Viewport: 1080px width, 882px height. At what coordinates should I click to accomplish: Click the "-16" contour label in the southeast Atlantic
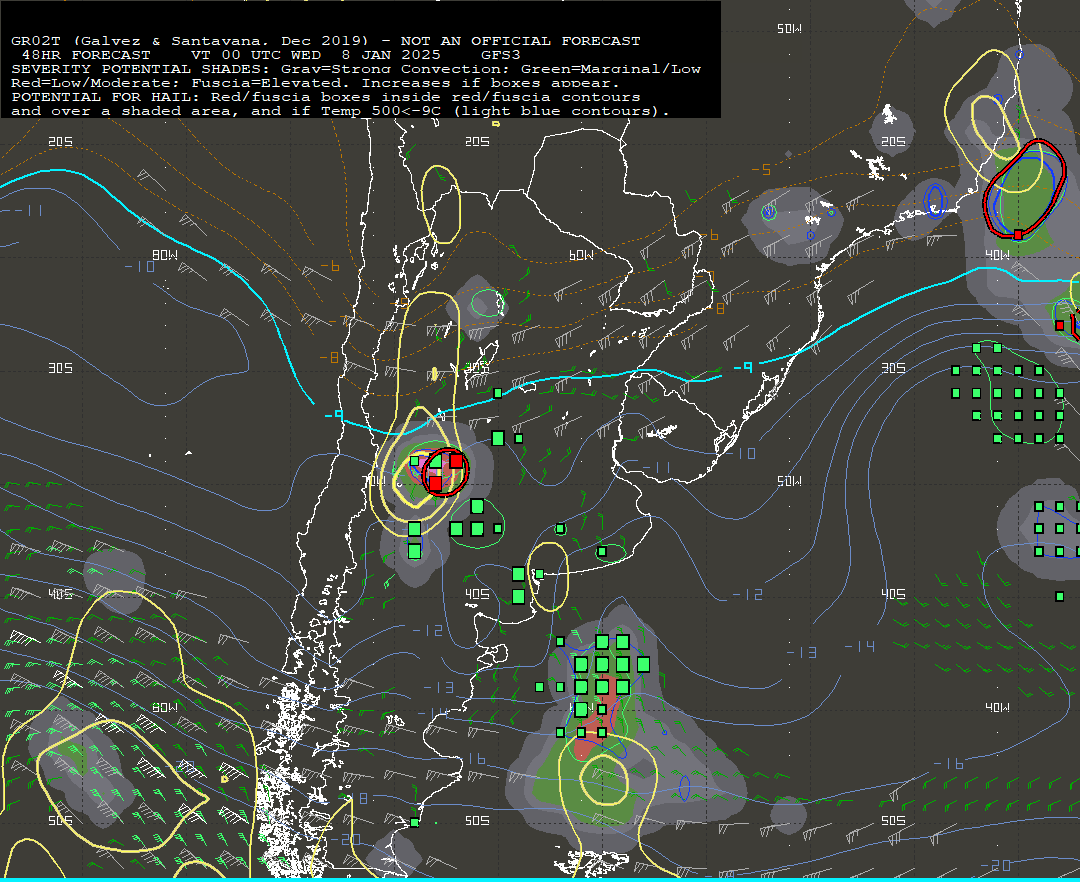(x=948, y=764)
